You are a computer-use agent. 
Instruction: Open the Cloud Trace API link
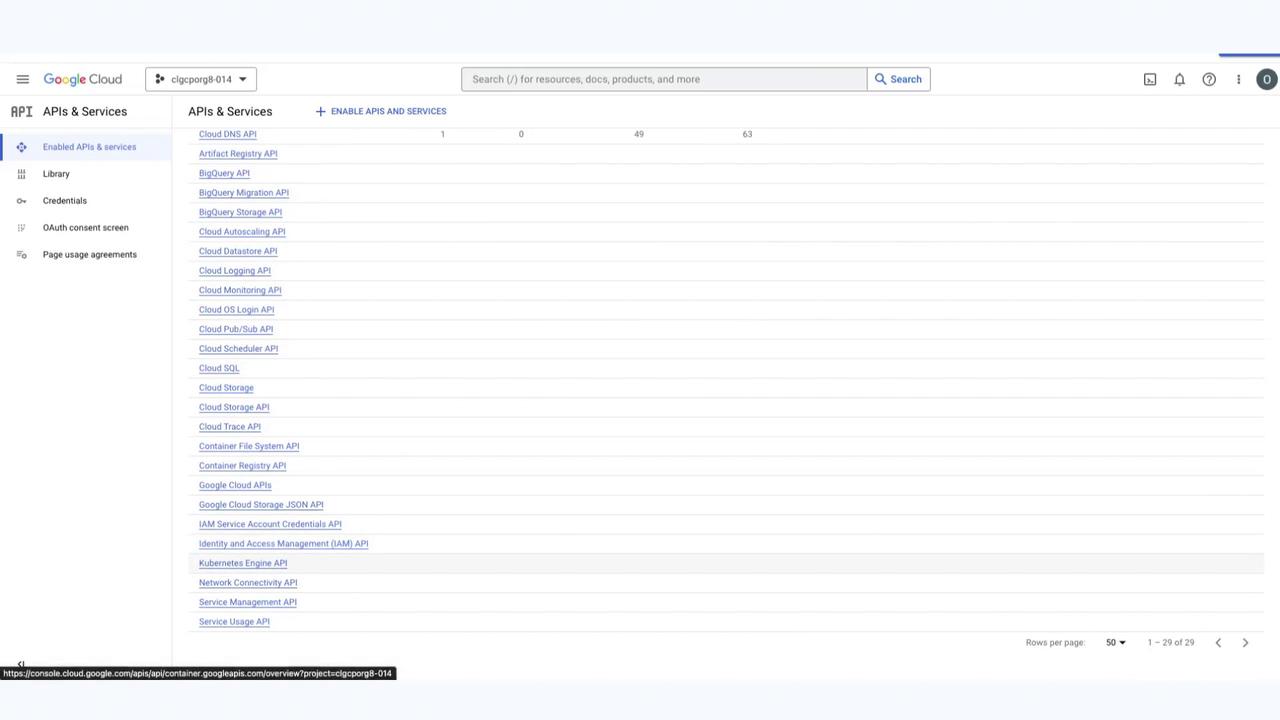230,427
